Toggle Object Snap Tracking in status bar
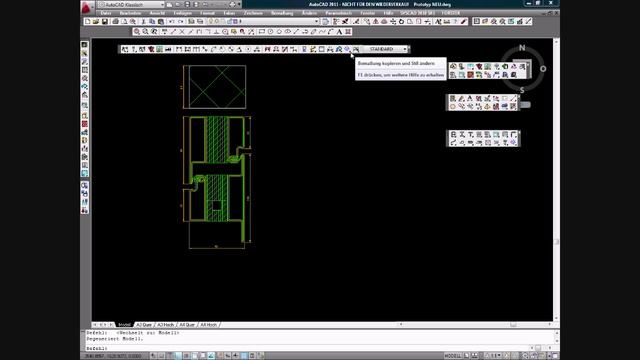 [x=211, y=356]
